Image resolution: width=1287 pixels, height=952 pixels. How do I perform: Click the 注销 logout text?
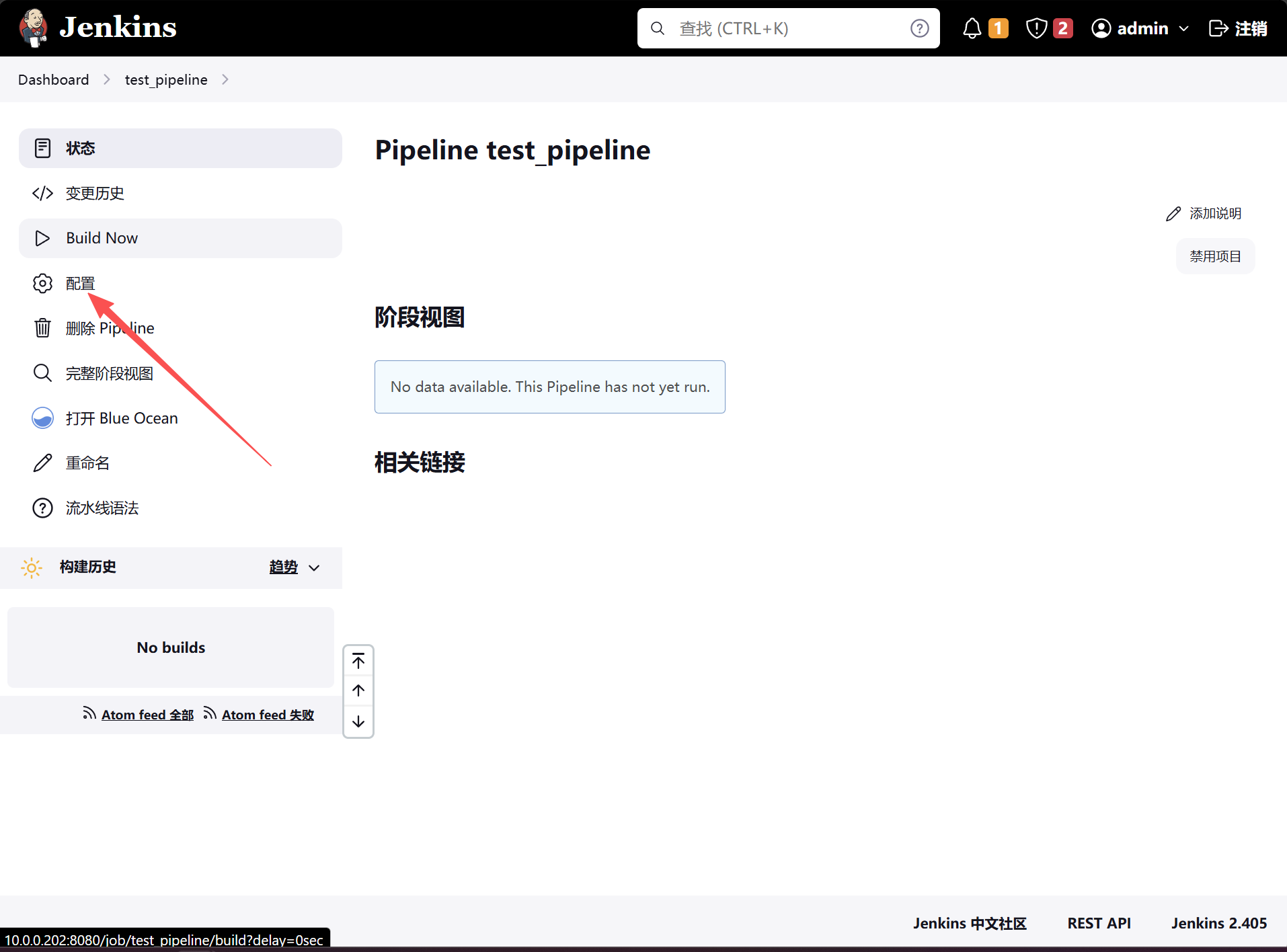[x=1251, y=28]
